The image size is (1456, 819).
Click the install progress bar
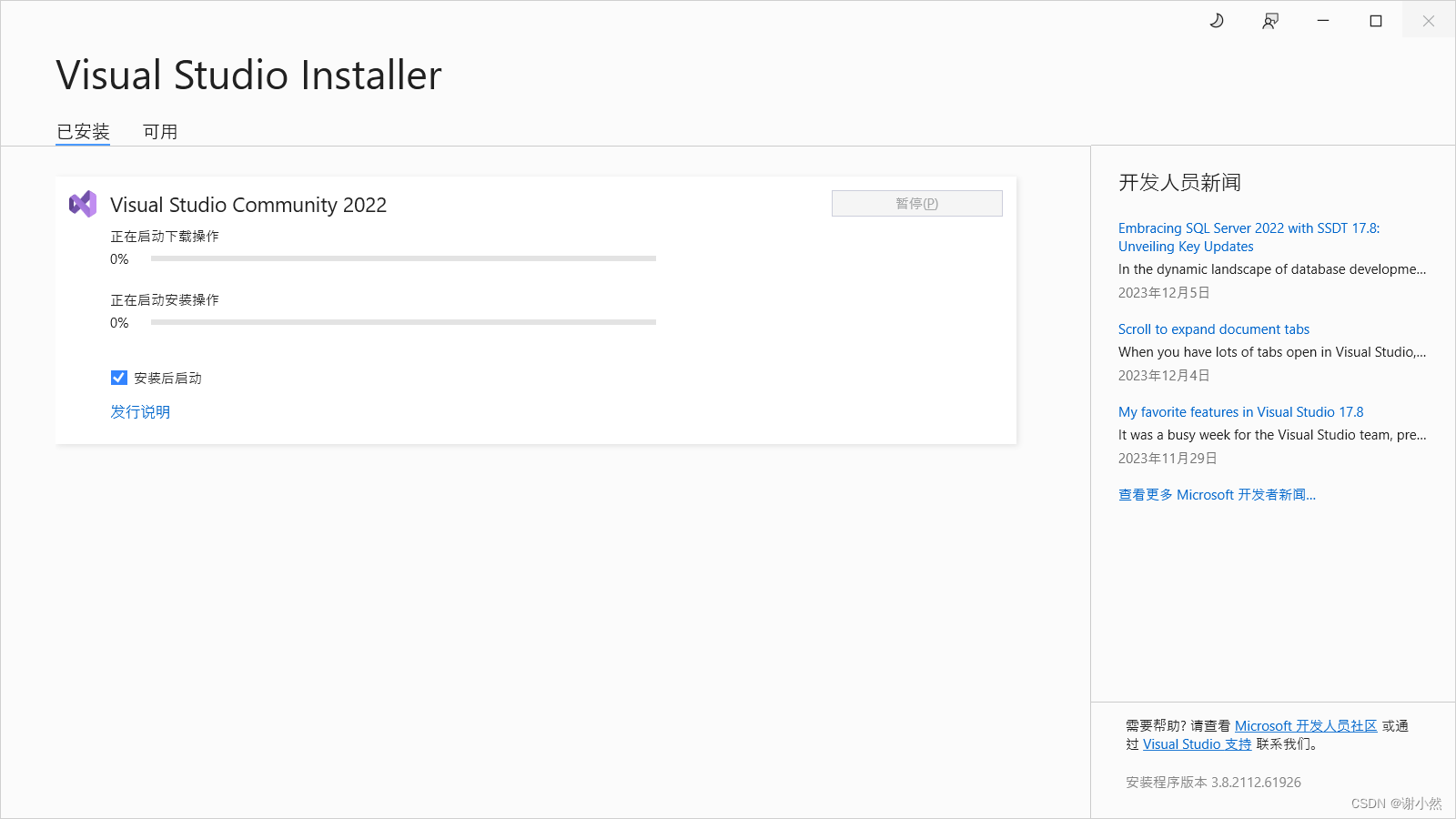(403, 322)
